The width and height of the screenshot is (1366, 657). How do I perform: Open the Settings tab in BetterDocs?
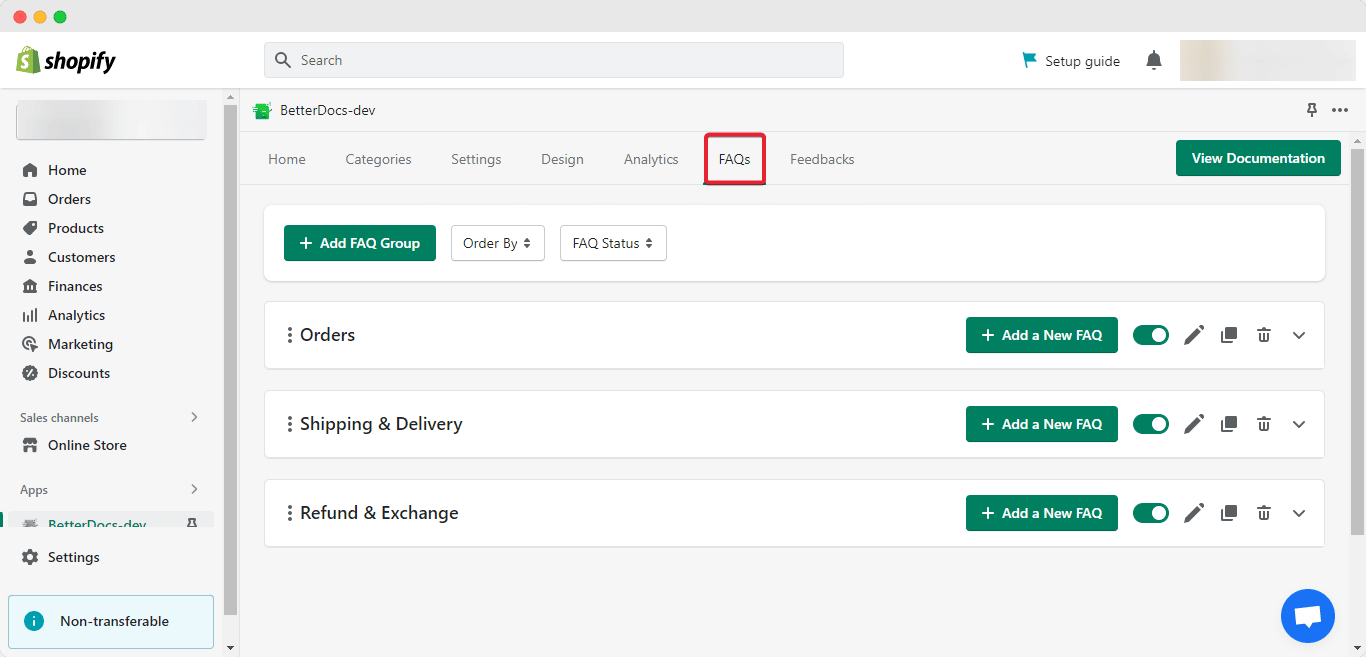coord(476,159)
